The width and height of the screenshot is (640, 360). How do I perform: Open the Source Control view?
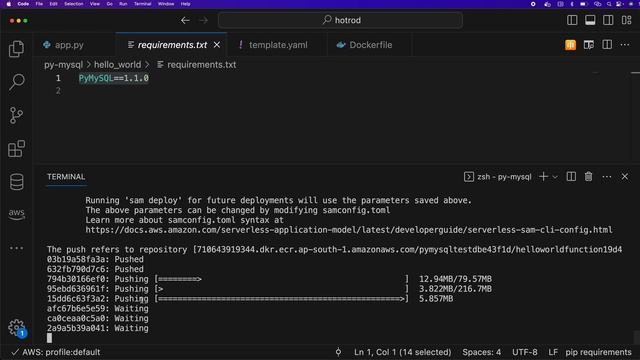pos(16,116)
